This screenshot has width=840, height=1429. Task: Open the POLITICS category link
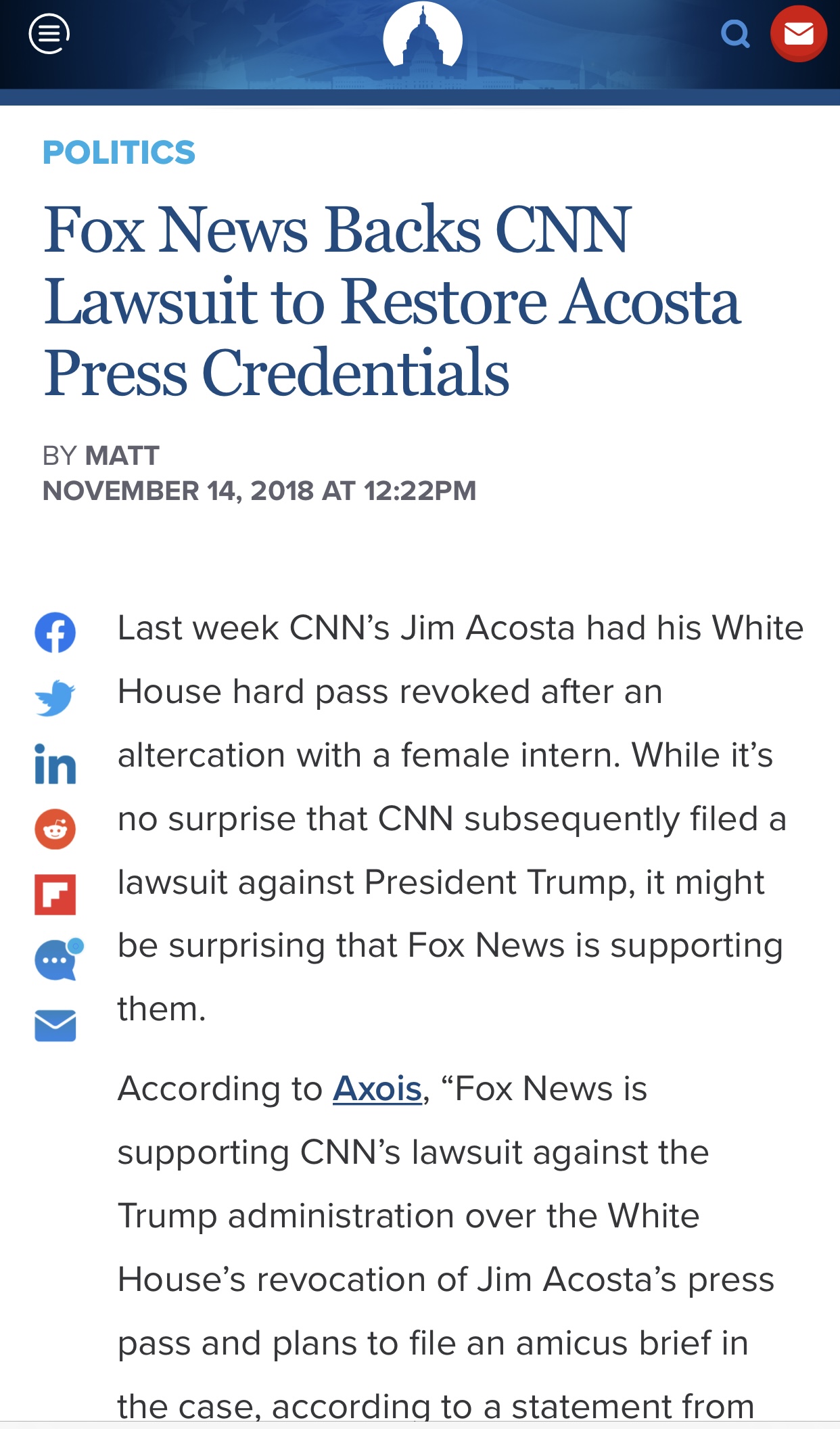point(119,152)
